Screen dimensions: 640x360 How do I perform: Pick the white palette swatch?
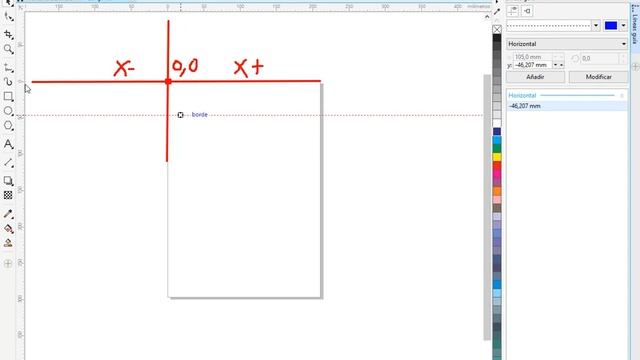click(x=497, y=123)
